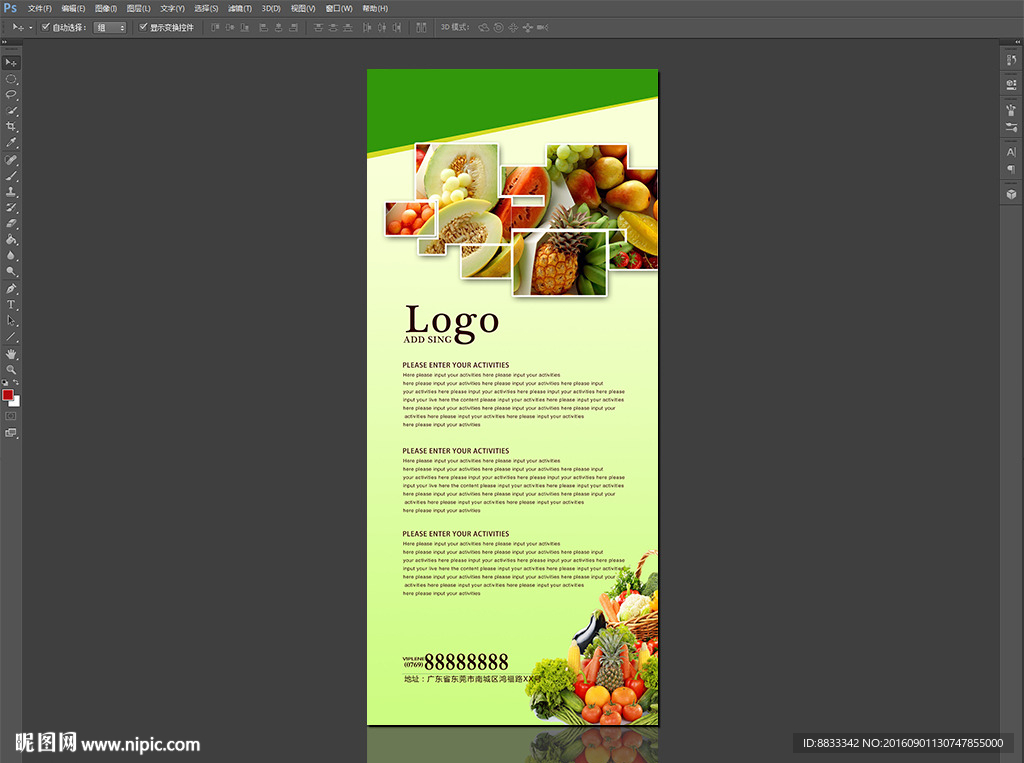This screenshot has width=1024, height=763.
Task: Open the 滤镜(T) menu
Action: click(239, 8)
